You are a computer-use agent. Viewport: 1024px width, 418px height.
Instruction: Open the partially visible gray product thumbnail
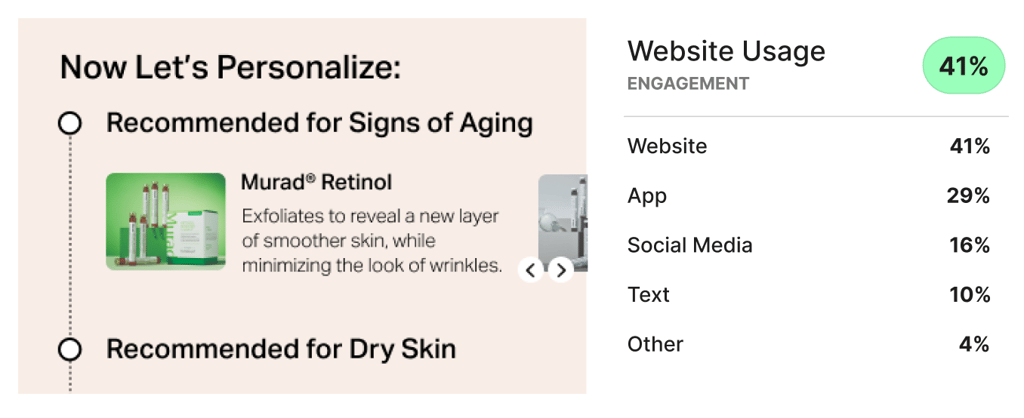pos(562,223)
